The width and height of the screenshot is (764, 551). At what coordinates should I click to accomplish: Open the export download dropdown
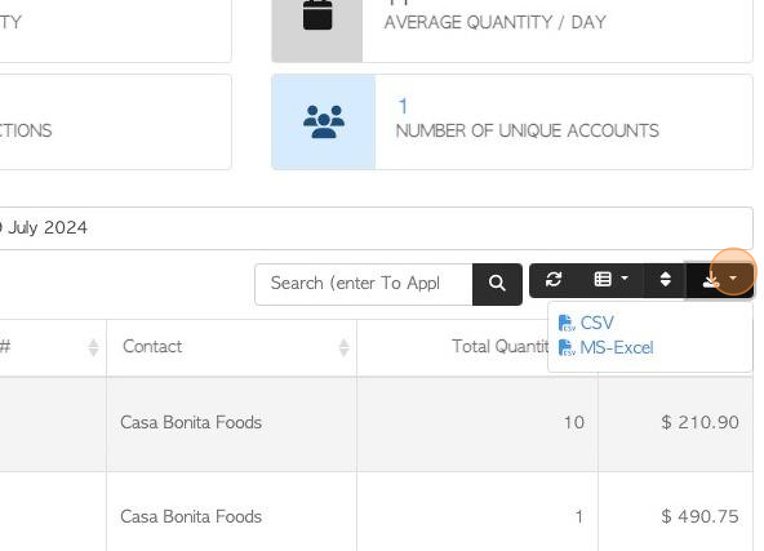(720, 281)
